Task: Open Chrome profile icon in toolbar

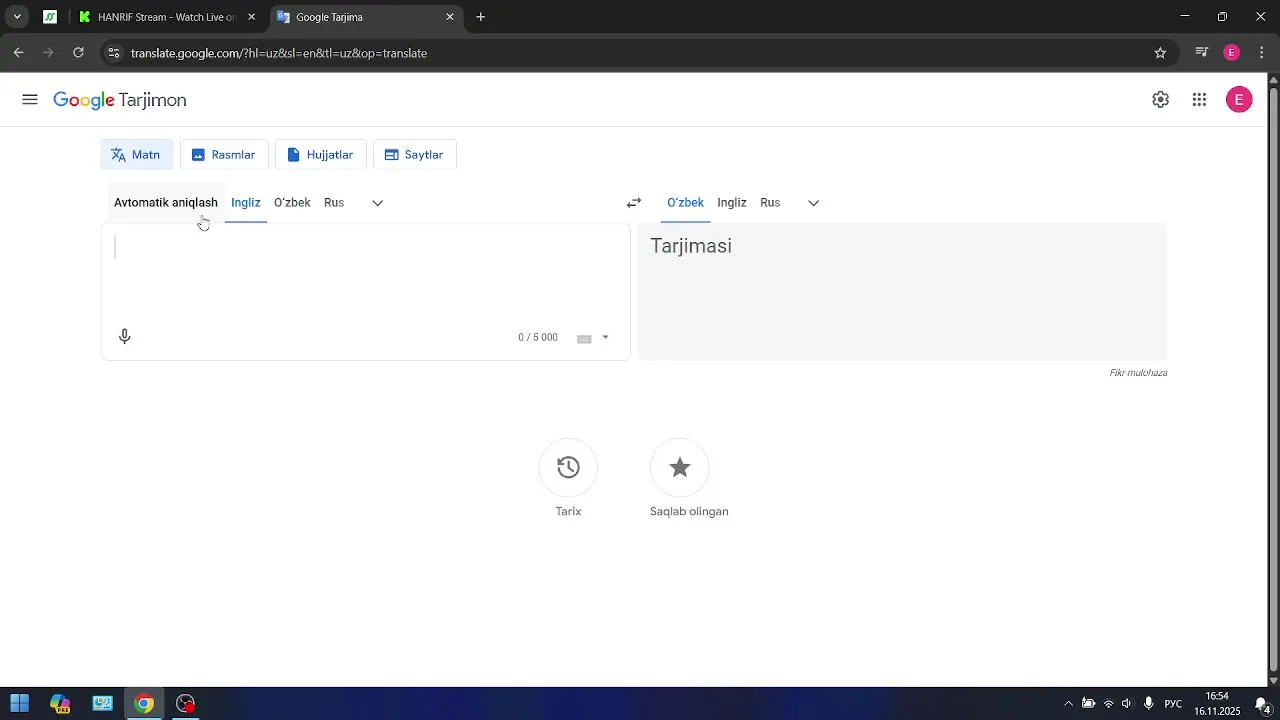Action: pos(1232,53)
